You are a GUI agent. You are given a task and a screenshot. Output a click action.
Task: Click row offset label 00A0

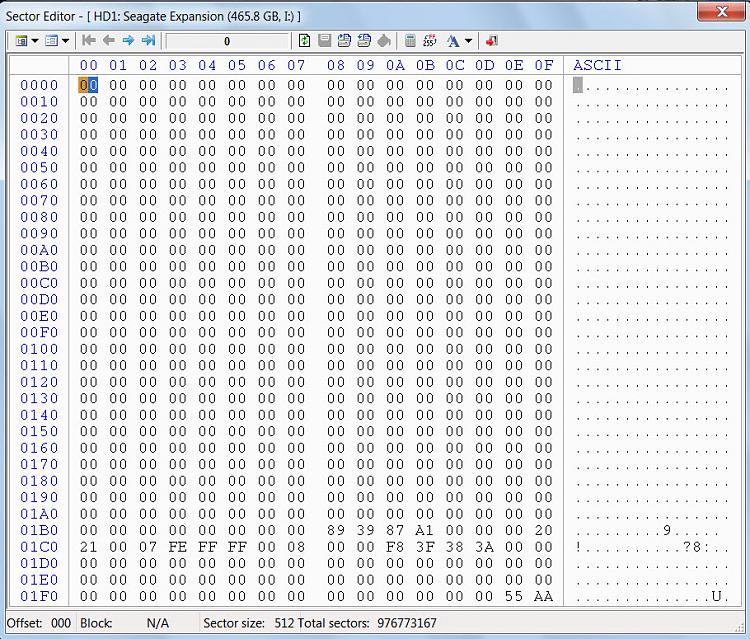coord(39,250)
